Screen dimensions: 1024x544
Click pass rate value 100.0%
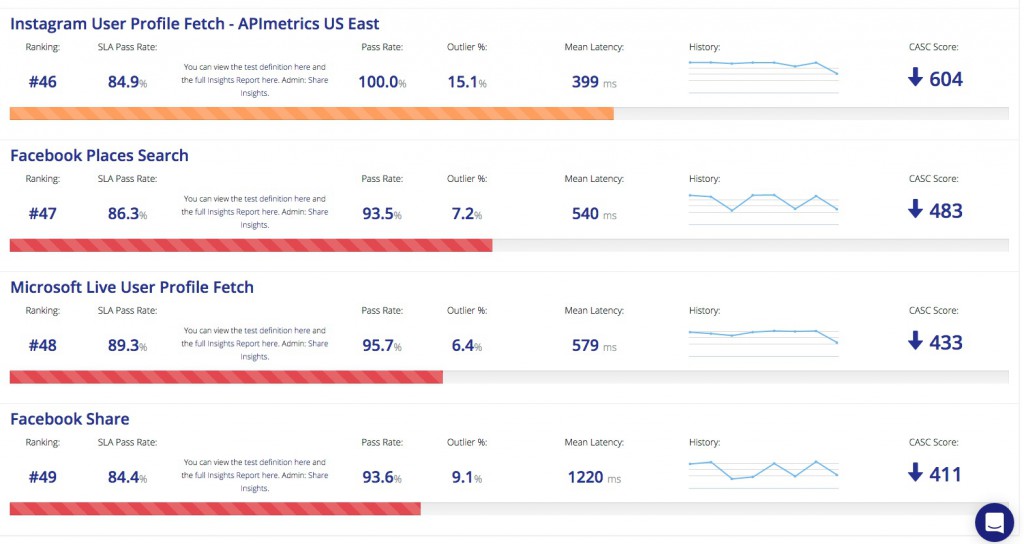[382, 82]
